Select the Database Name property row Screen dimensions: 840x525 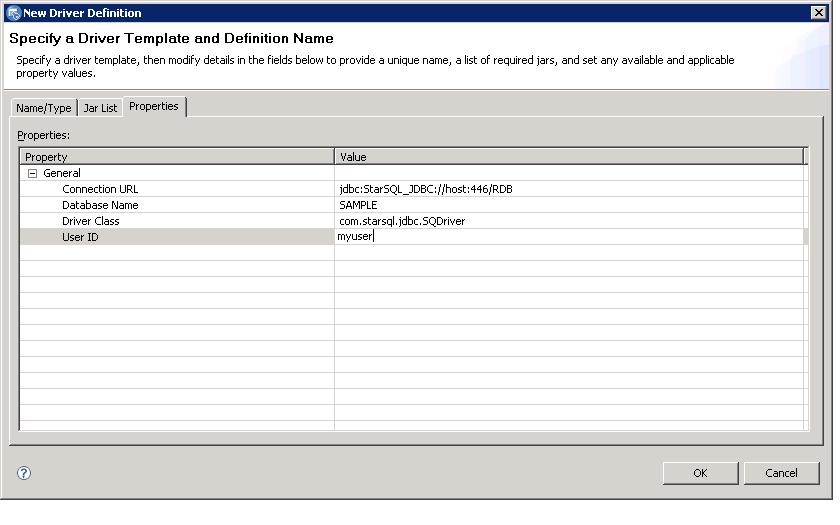point(100,205)
